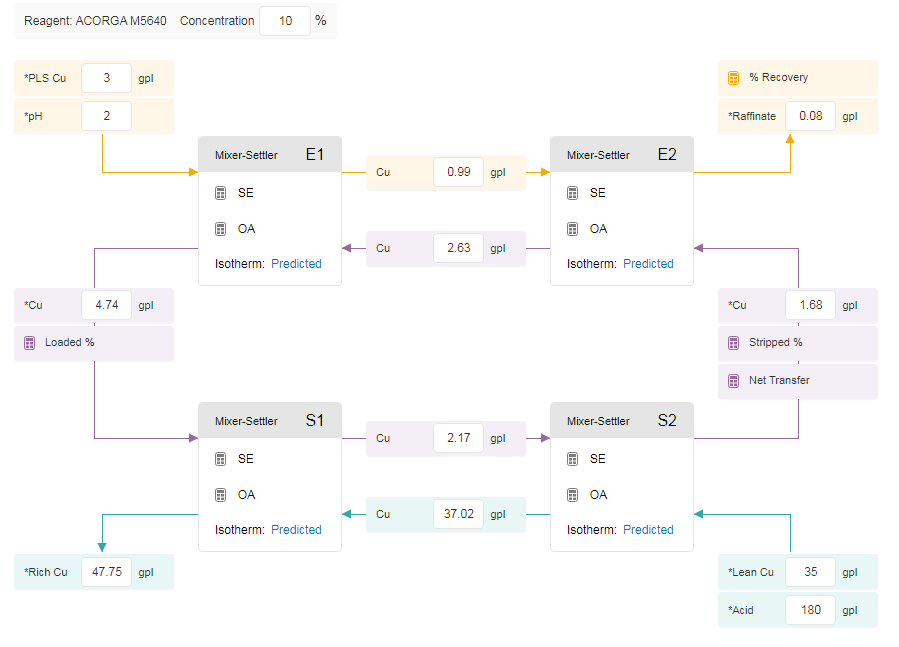
Task: Click the SE calculator icon in S1
Action: coord(221,459)
